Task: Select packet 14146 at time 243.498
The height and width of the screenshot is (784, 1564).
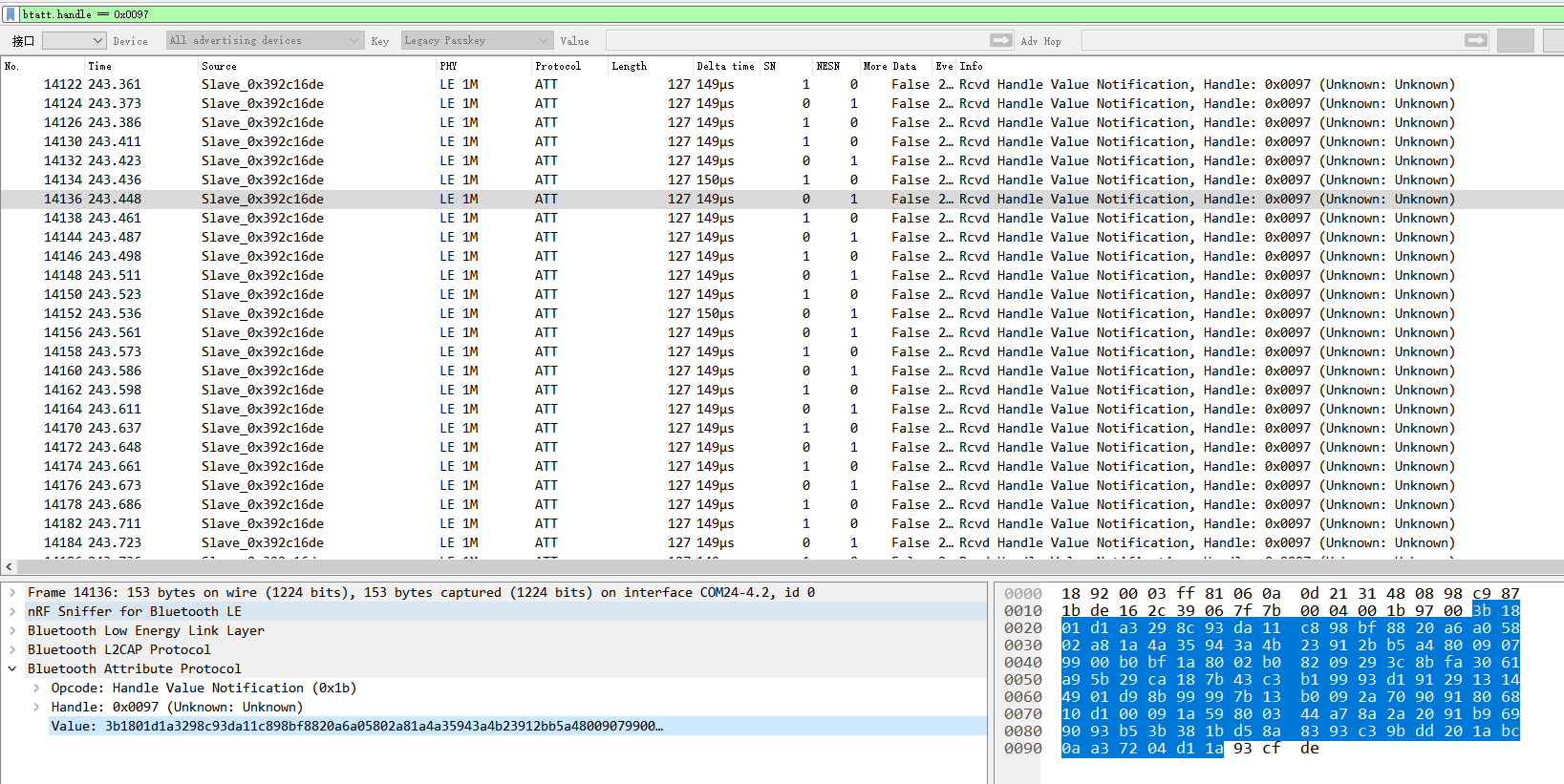Action: 782,256
